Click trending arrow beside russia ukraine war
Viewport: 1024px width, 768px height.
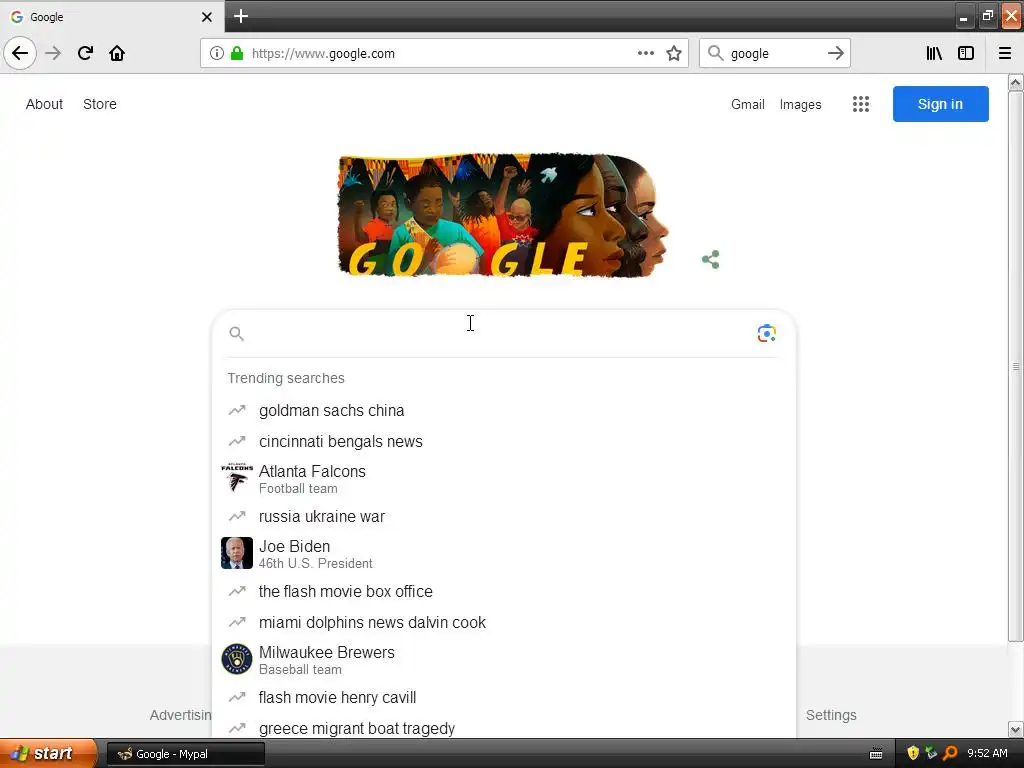point(236,516)
